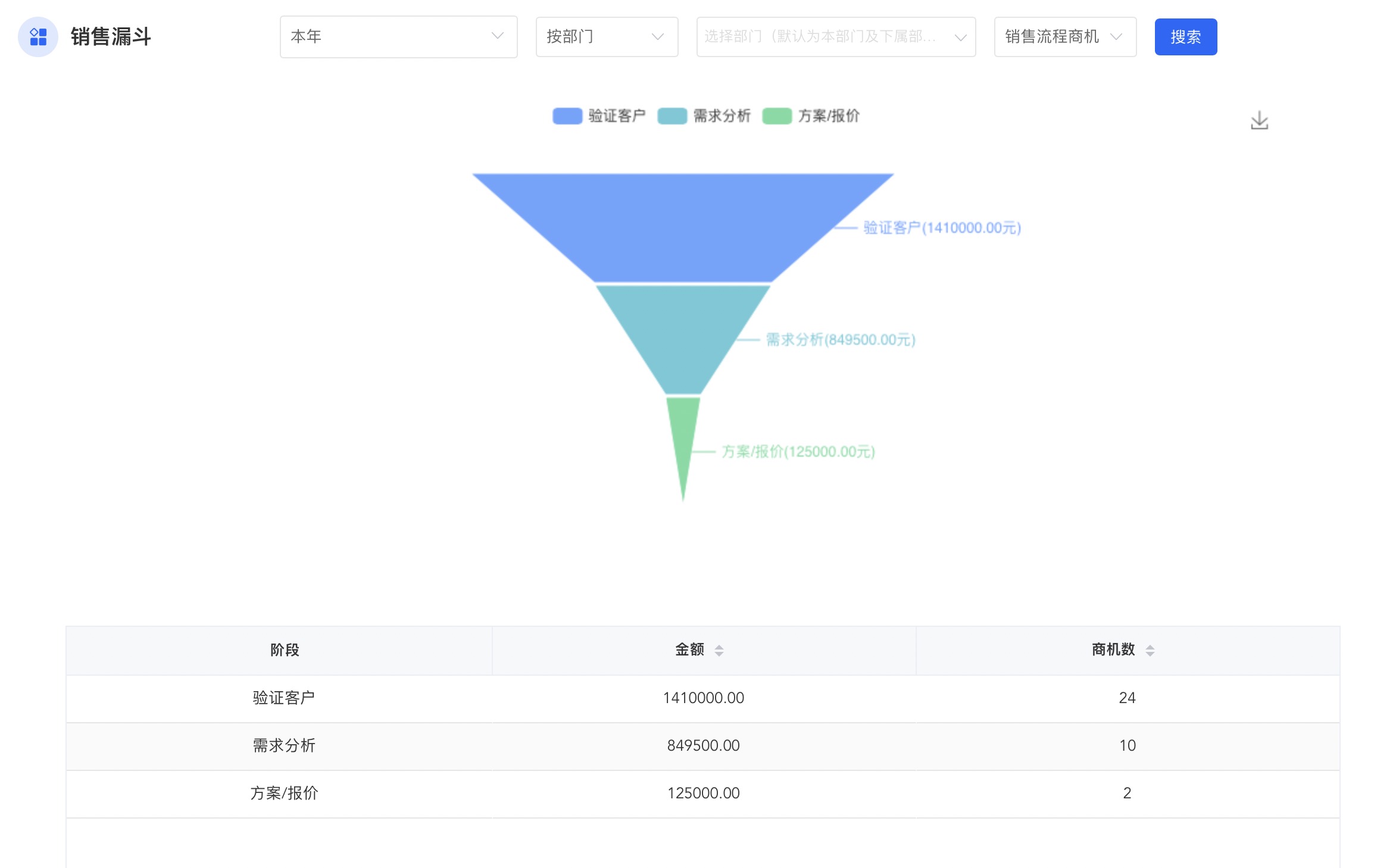
Task: Click the 验证客户 legend color icon
Action: click(566, 116)
